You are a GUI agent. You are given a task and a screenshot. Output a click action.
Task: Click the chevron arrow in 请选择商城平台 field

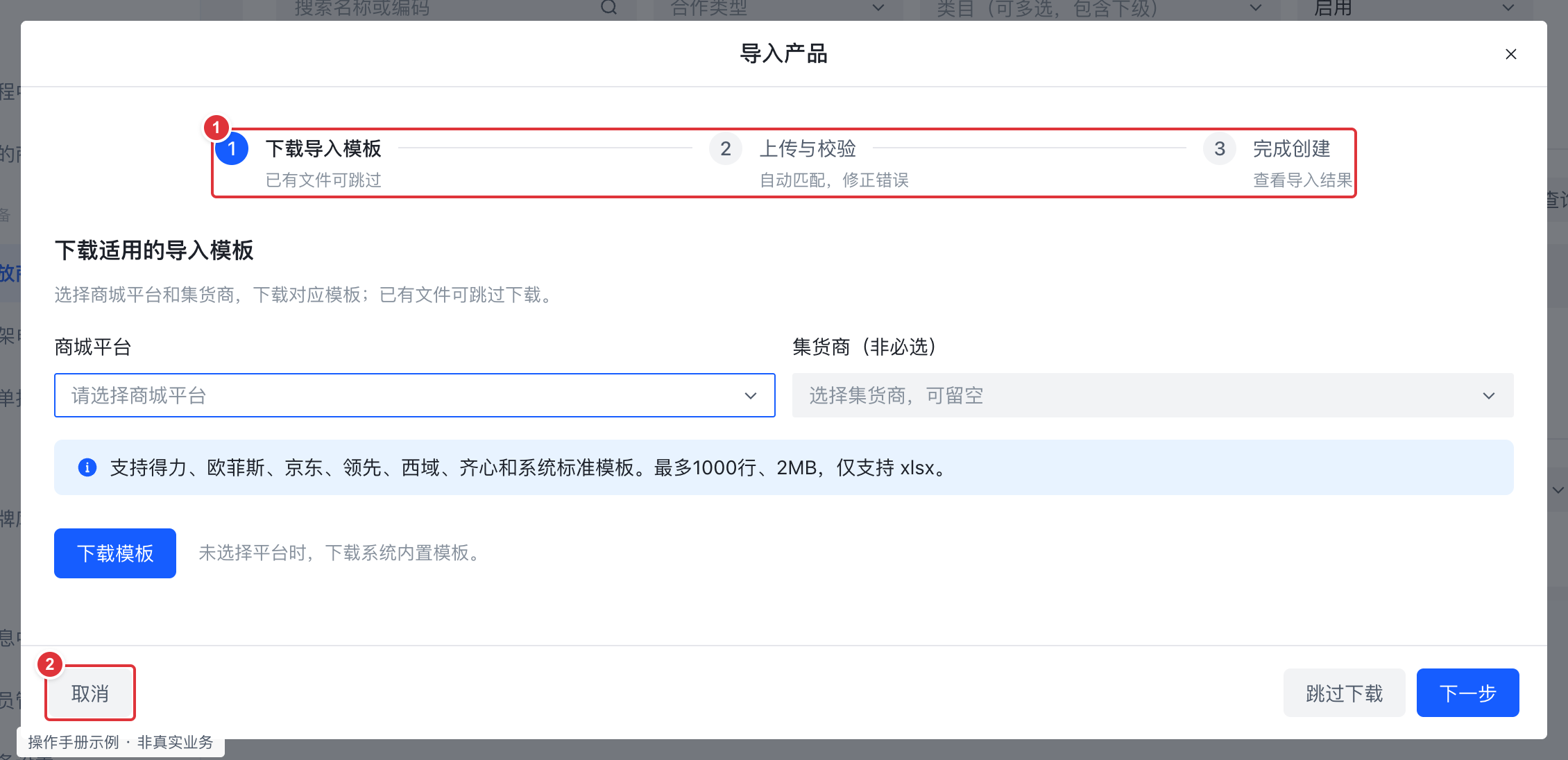tap(750, 396)
